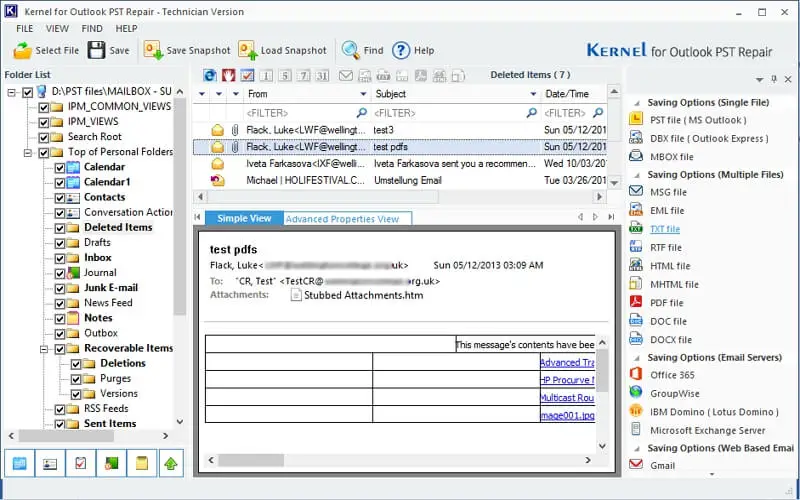The image size is (800, 500).
Task: Open the FILE menu
Action: pyautogui.click(x=24, y=29)
